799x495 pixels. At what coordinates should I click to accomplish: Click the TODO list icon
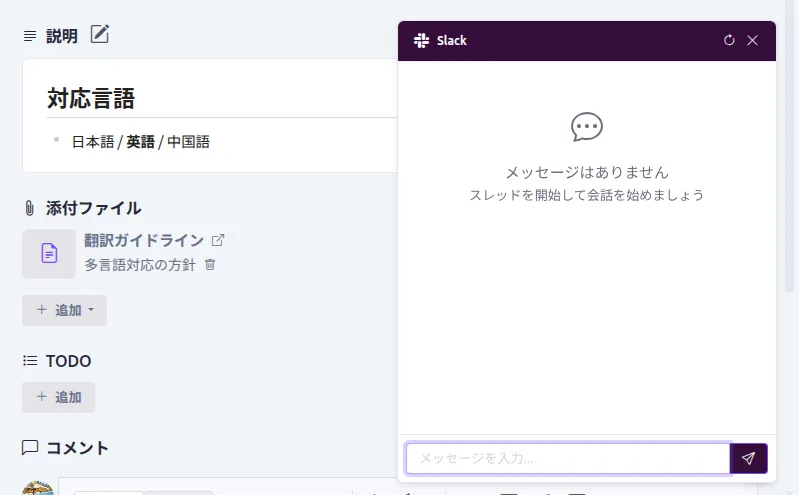click(x=30, y=361)
